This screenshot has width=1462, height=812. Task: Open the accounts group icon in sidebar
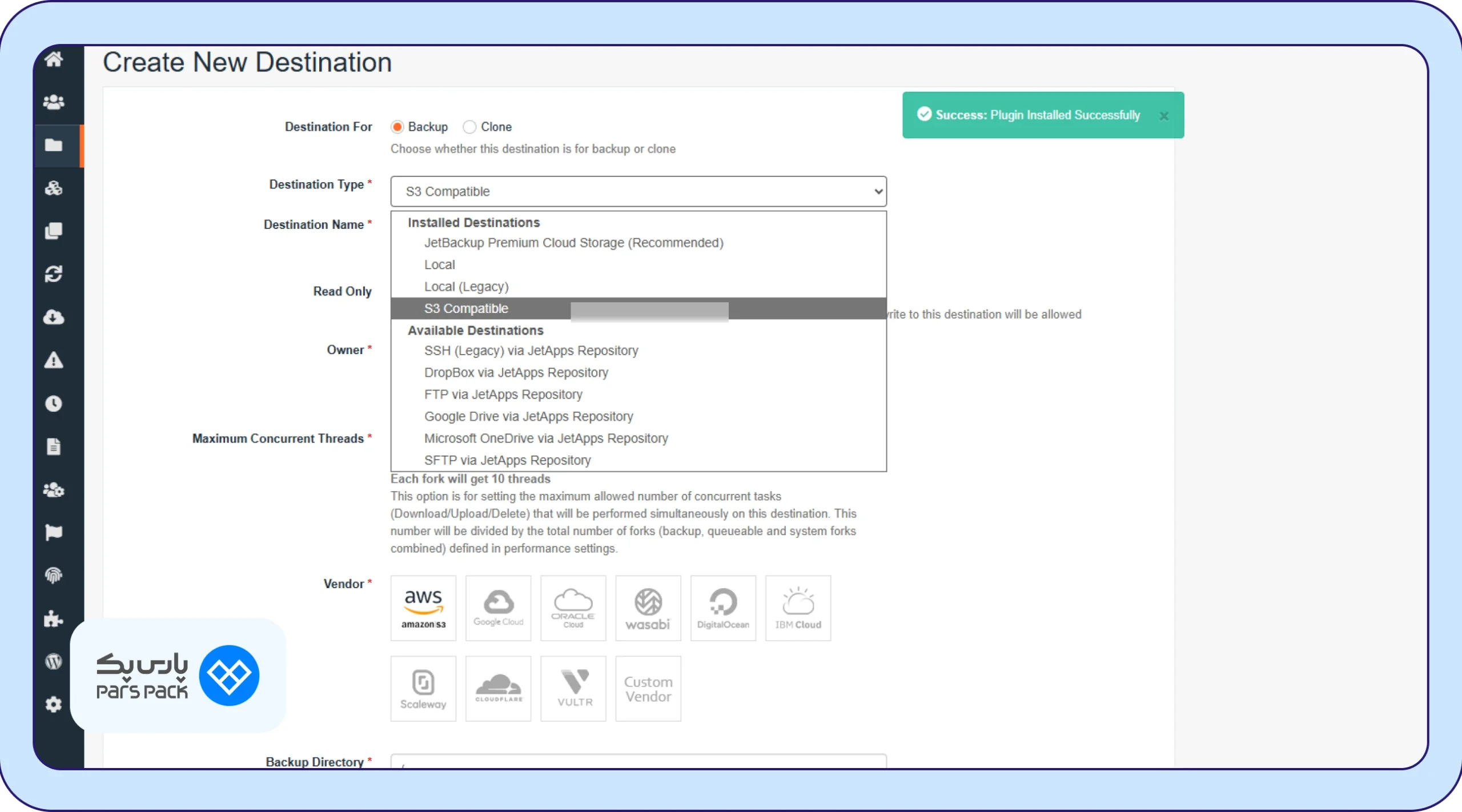tap(54, 102)
